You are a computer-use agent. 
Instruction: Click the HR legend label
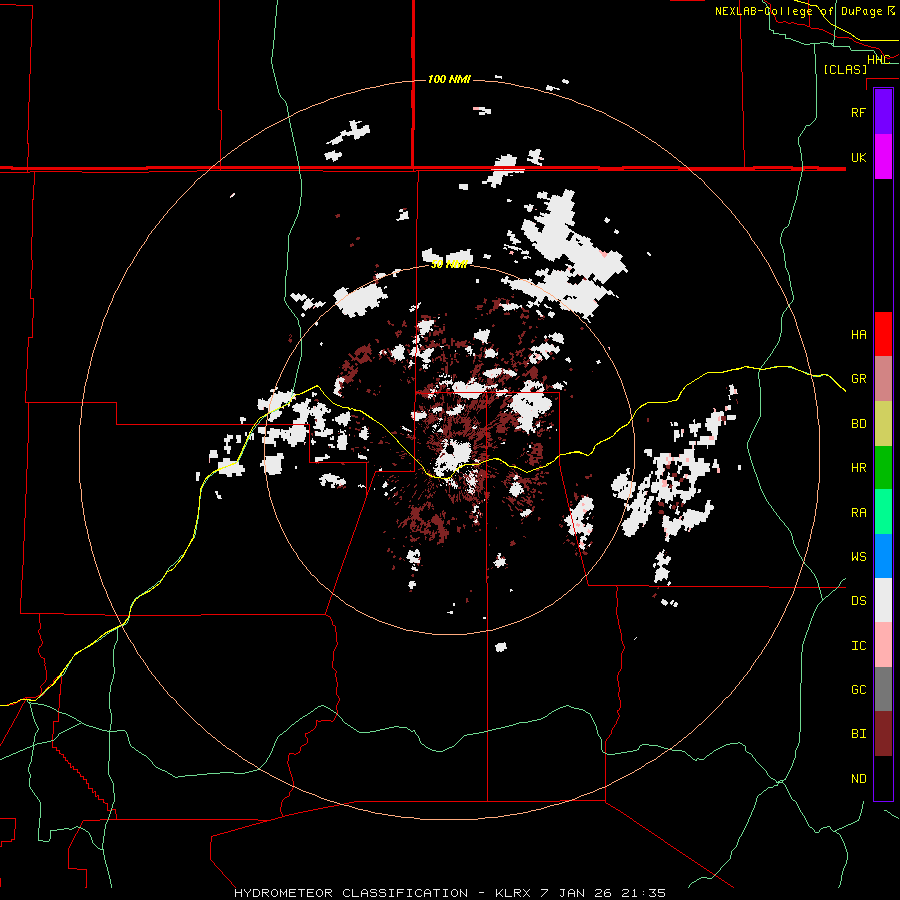tap(859, 468)
